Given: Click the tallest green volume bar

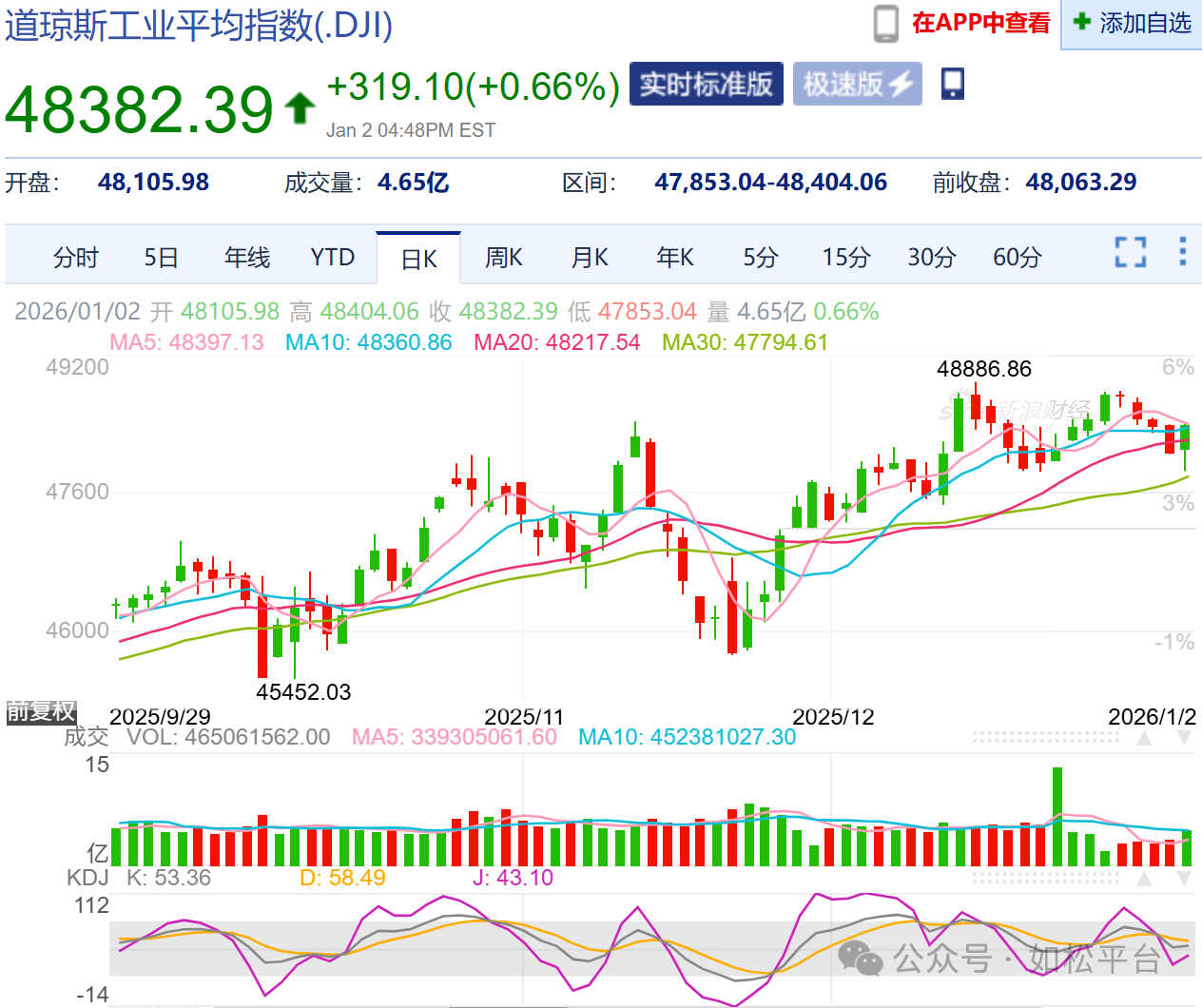Looking at the screenshot, I should click(x=1057, y=816).
